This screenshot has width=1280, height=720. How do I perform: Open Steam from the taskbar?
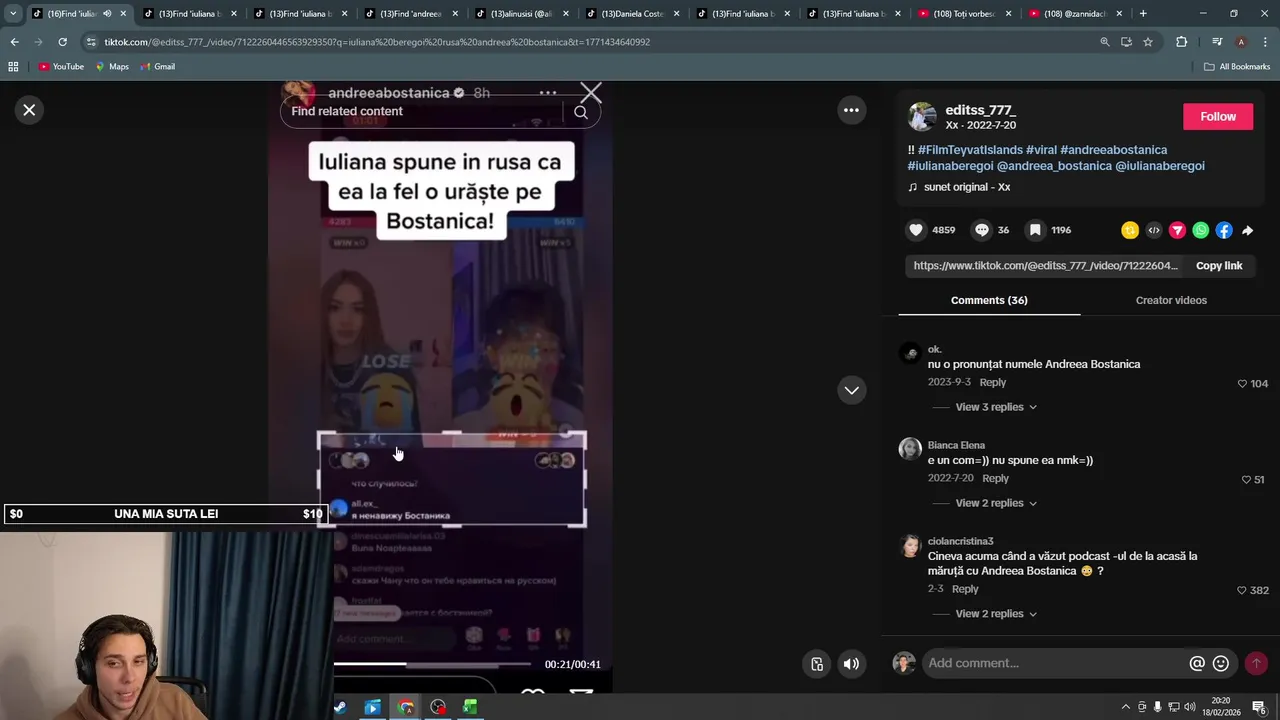point(340,707)
